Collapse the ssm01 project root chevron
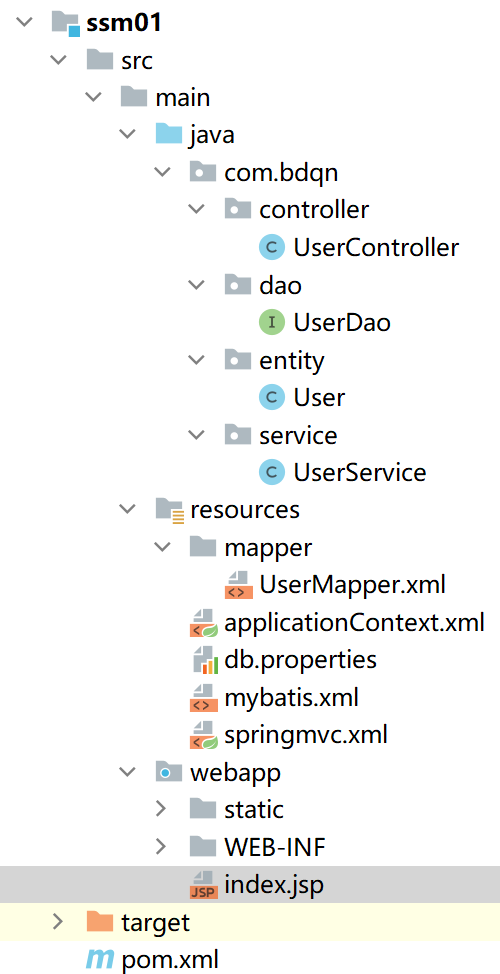The image size is (500, 974). coord(25,23)
